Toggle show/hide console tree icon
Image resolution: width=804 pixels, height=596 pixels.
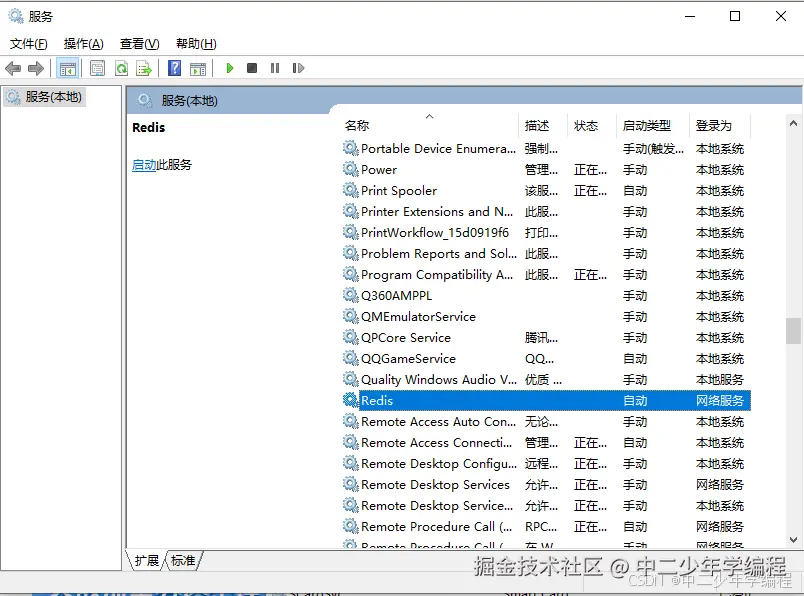68,68
